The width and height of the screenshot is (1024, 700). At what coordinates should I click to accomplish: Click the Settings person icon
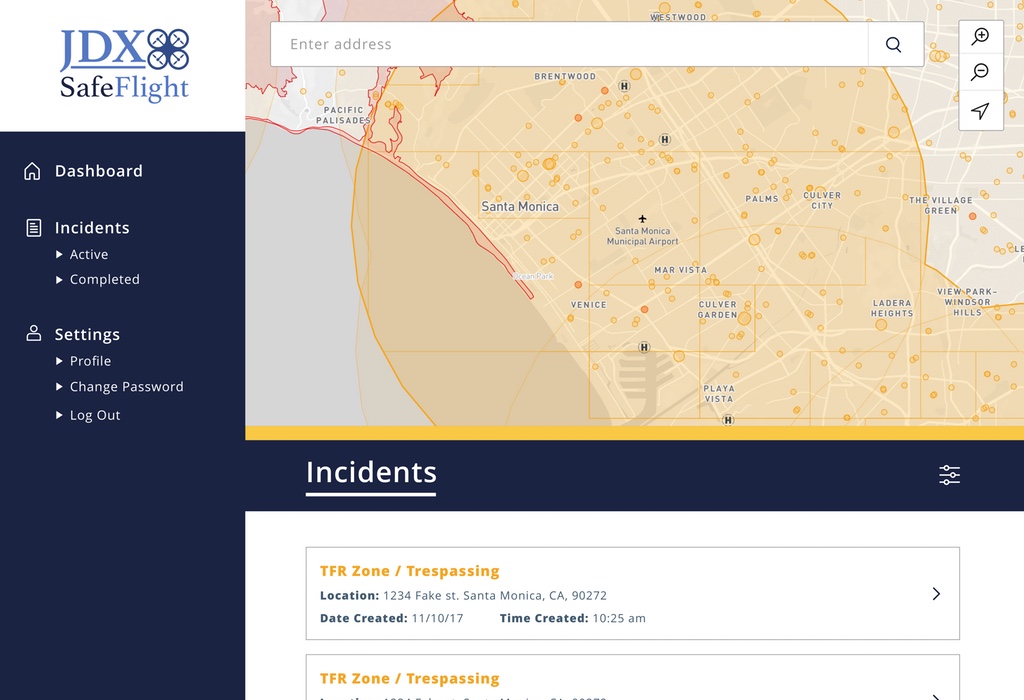[33, 333]
